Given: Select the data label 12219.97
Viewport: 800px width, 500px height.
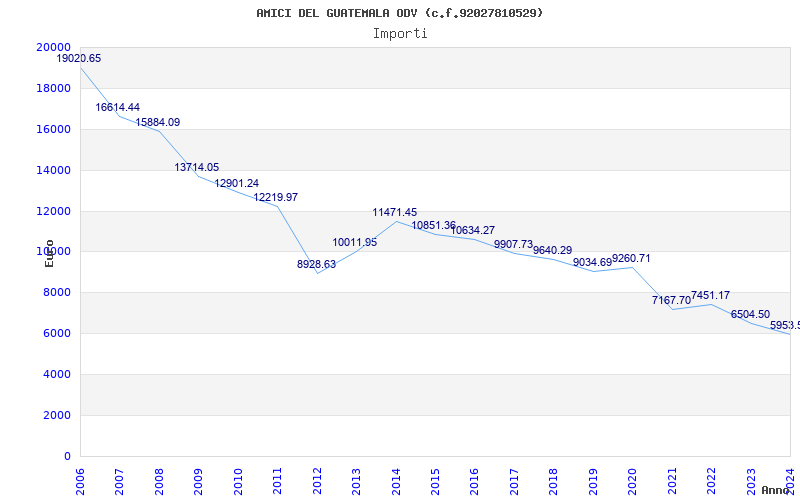Looking at the screenshot, I should coord(276,197).
